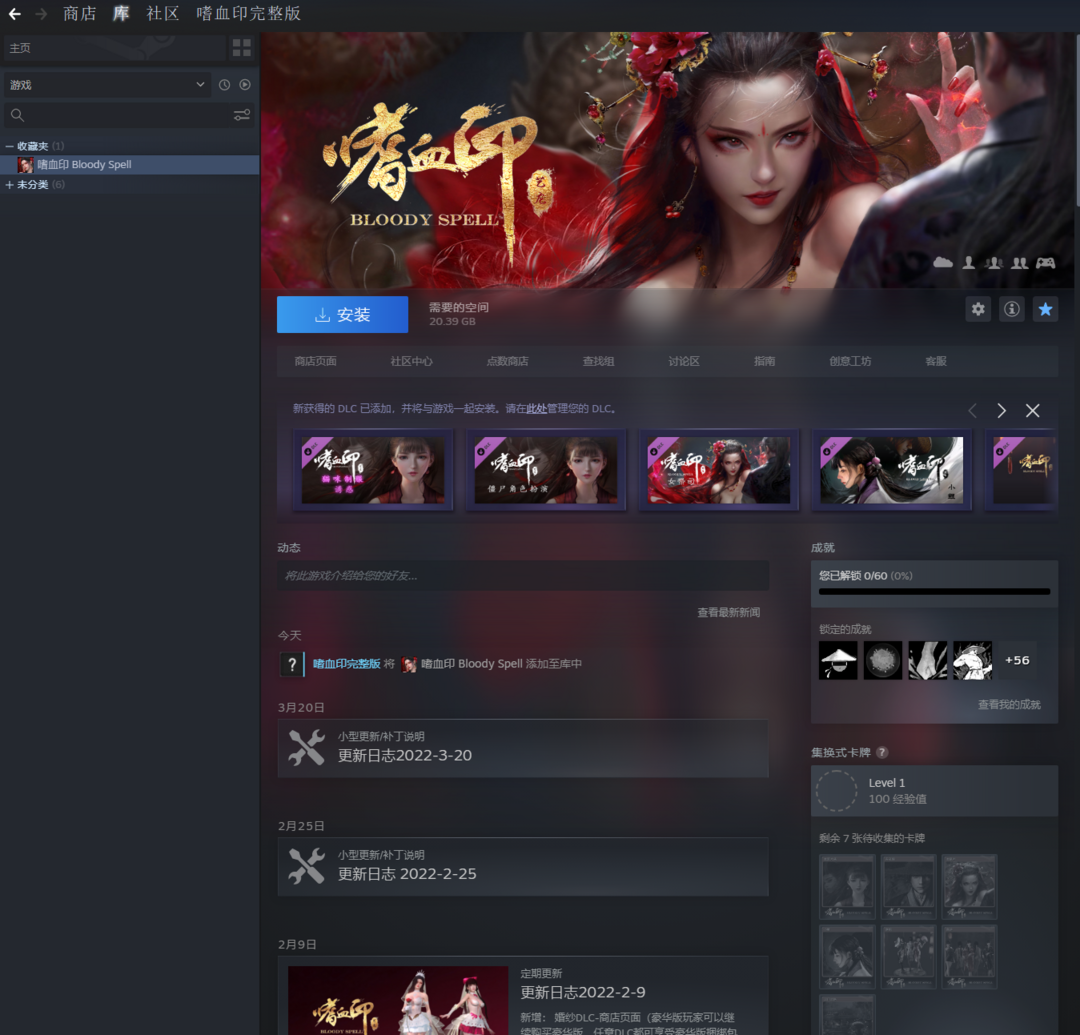Click the Steam Cloud icon on banner
The image size is (1080, 1035).
943,262
